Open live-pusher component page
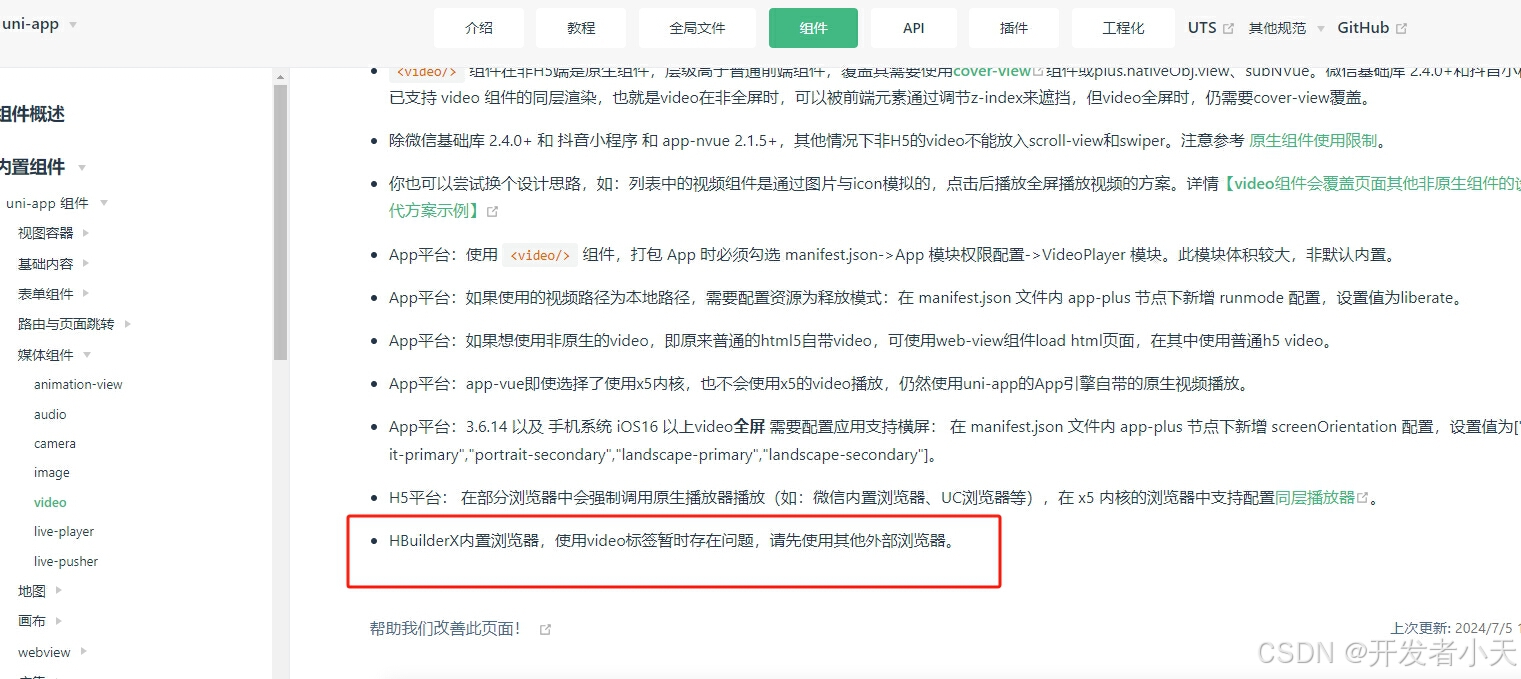 click(x=66, y=561)
